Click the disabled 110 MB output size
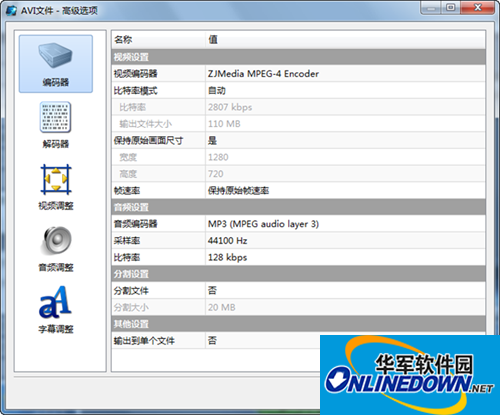Viewport: 500px width, 415px height. click(x=224, y=124)
